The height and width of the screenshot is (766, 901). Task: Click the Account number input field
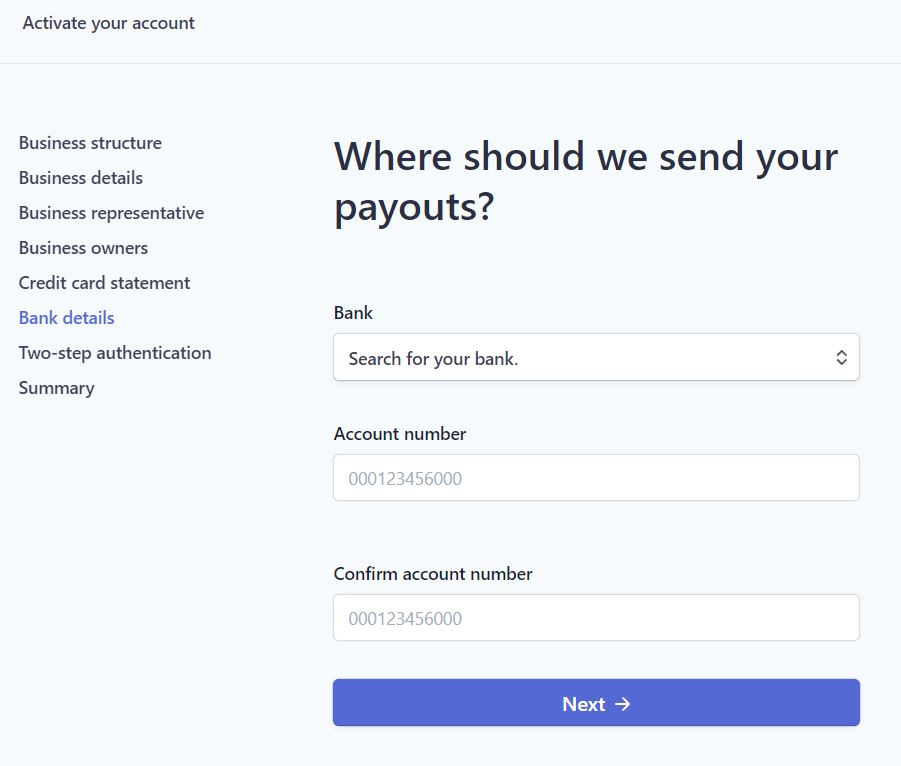point(596,478)
